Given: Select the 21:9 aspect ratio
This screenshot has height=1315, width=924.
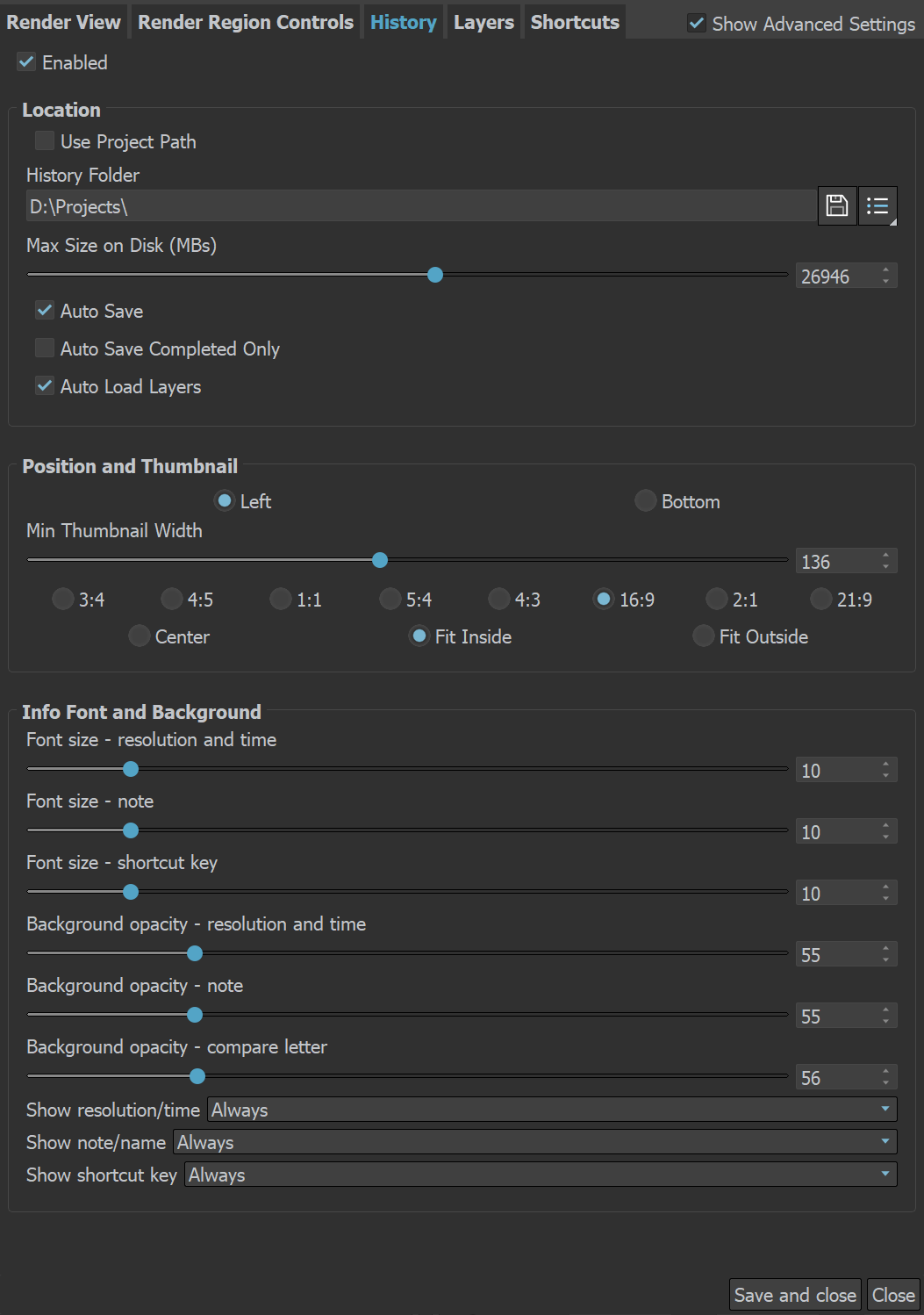Looking at the screenshot, I should 820,599.
